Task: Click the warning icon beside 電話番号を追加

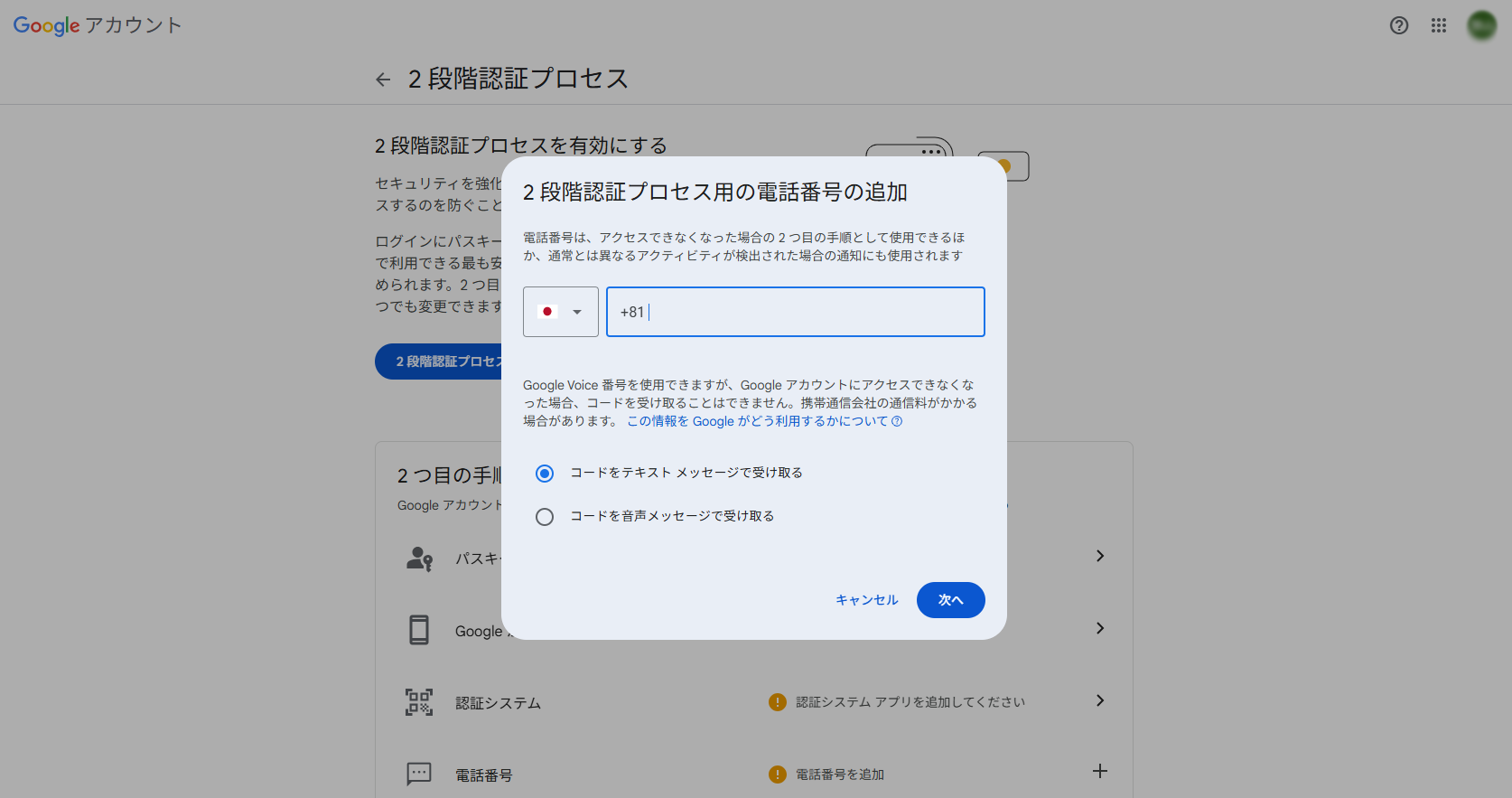Action: pos(778,775)
